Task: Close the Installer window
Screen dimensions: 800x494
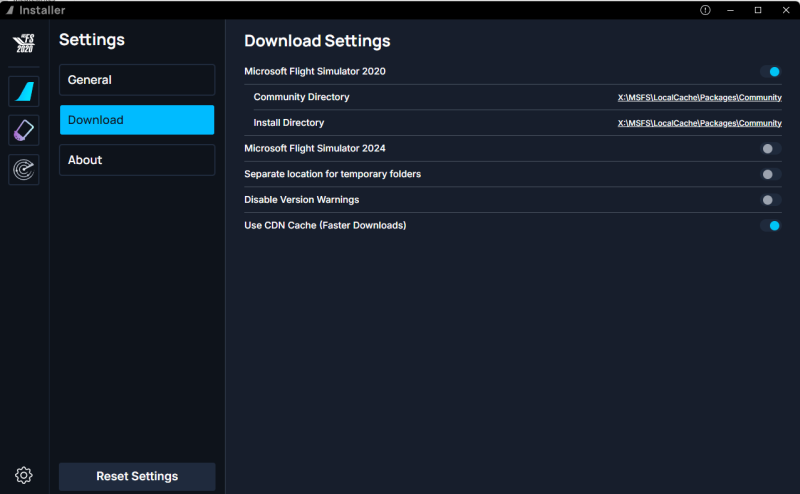Action: (x=786, y=10)
